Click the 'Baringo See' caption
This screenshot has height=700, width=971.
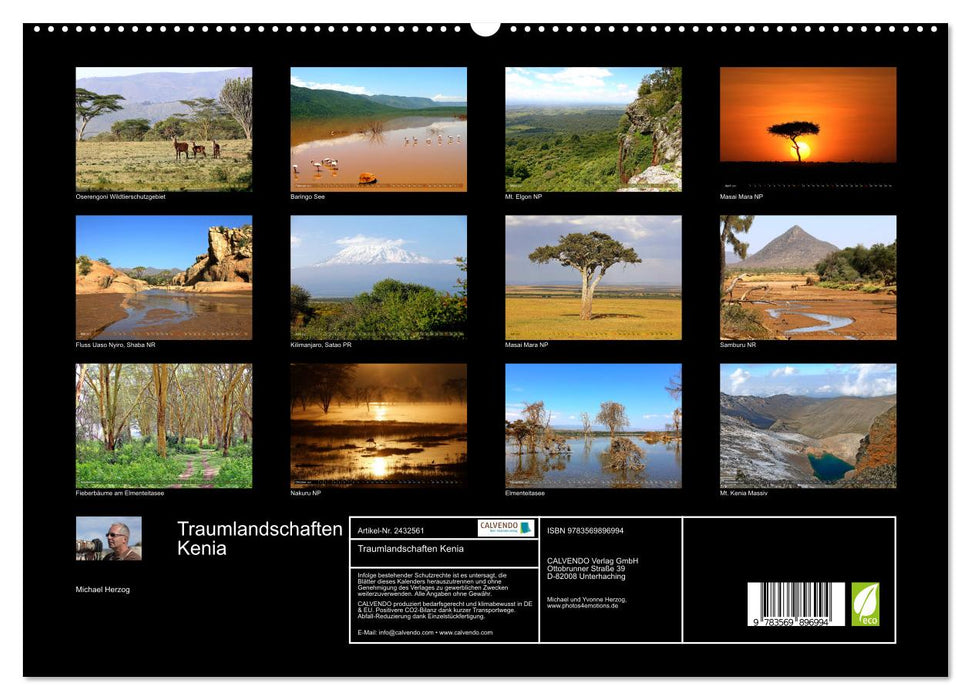tap(307, 197)
